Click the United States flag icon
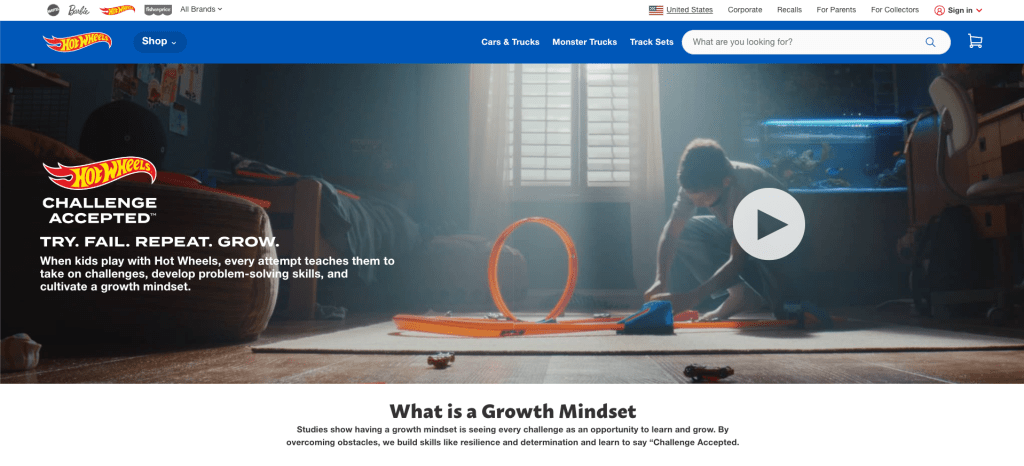The image size is (1024, 466). 656,10
